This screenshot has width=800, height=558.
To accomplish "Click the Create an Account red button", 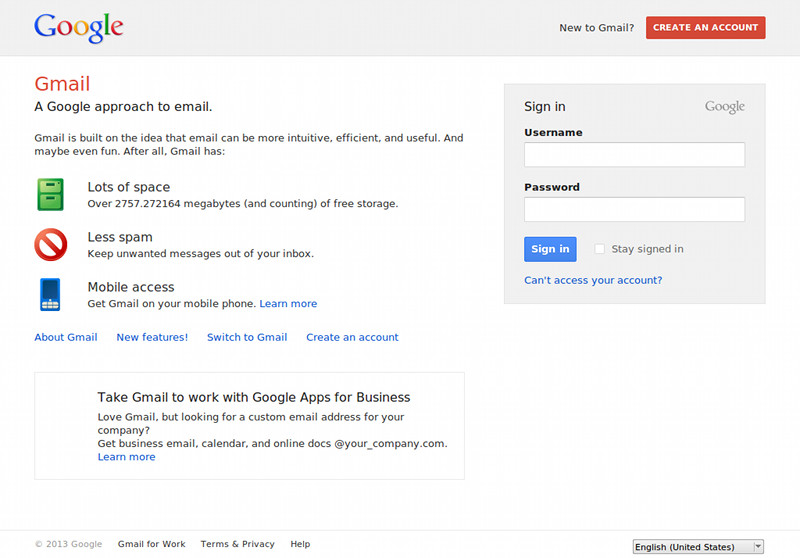I will pos(706,28).
